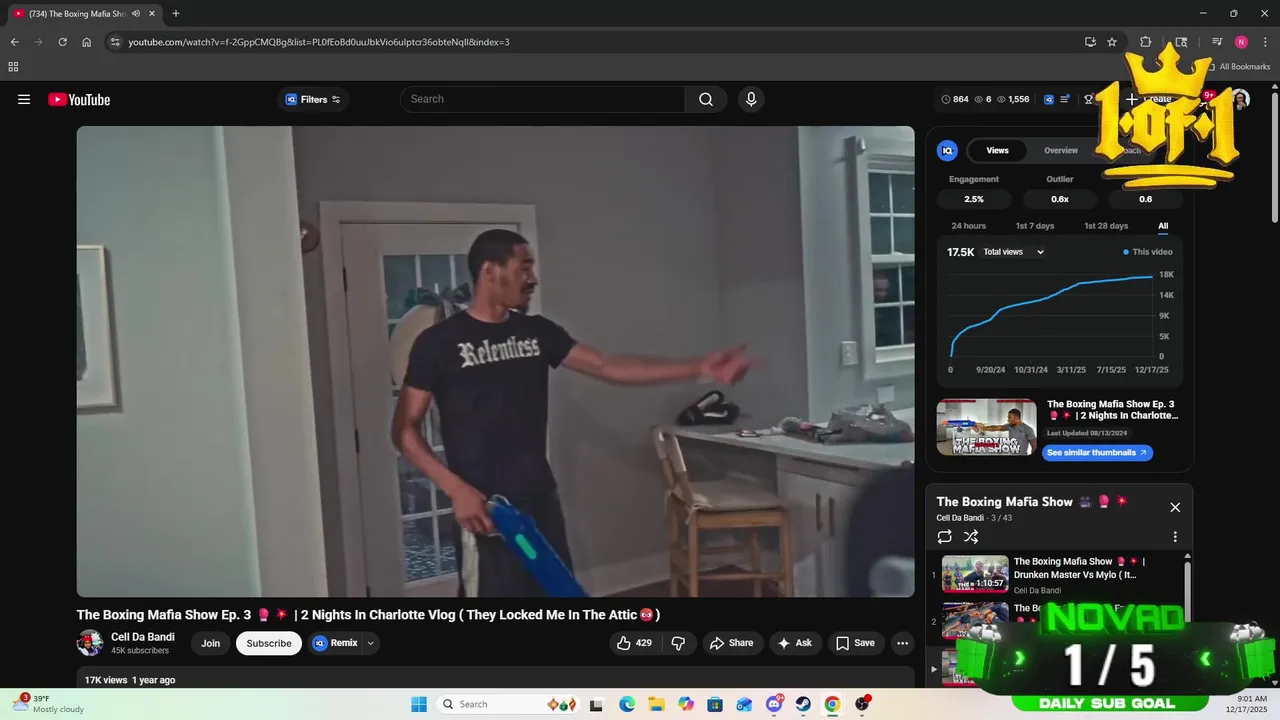Click the magnifier search submit button
The width and height of the screenshot is (1280, 720).
(x=706, y=99)
